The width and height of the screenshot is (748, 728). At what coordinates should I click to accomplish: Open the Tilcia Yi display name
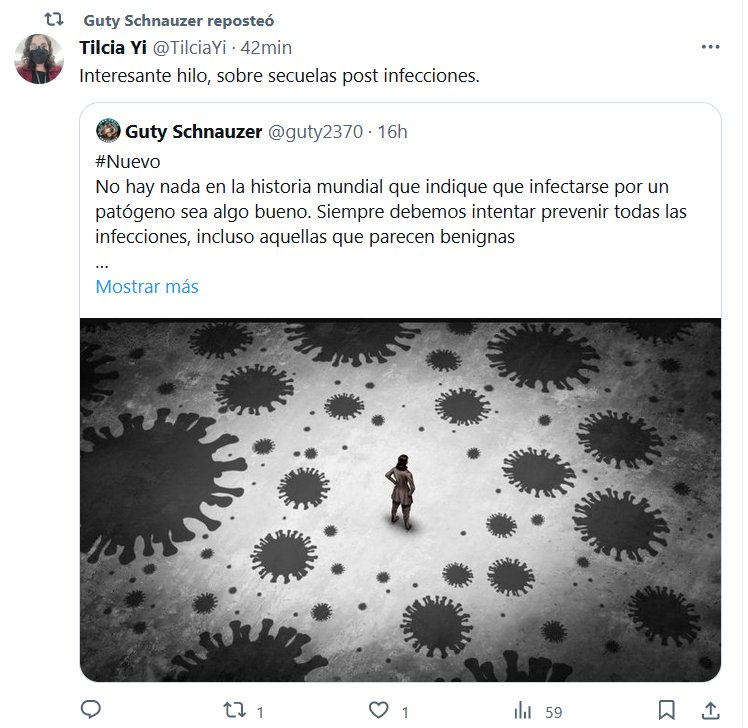113,48
